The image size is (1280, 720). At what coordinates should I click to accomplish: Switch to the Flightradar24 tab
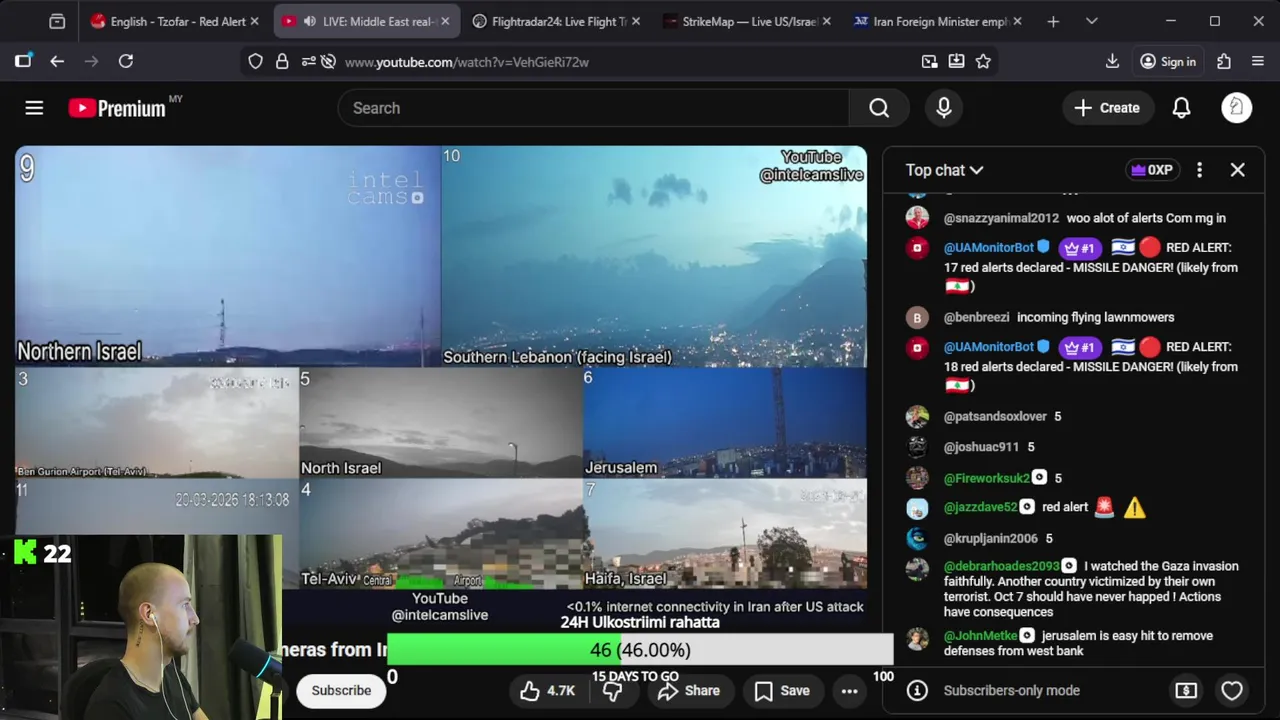pyautogui.click(x=555, y=21)
